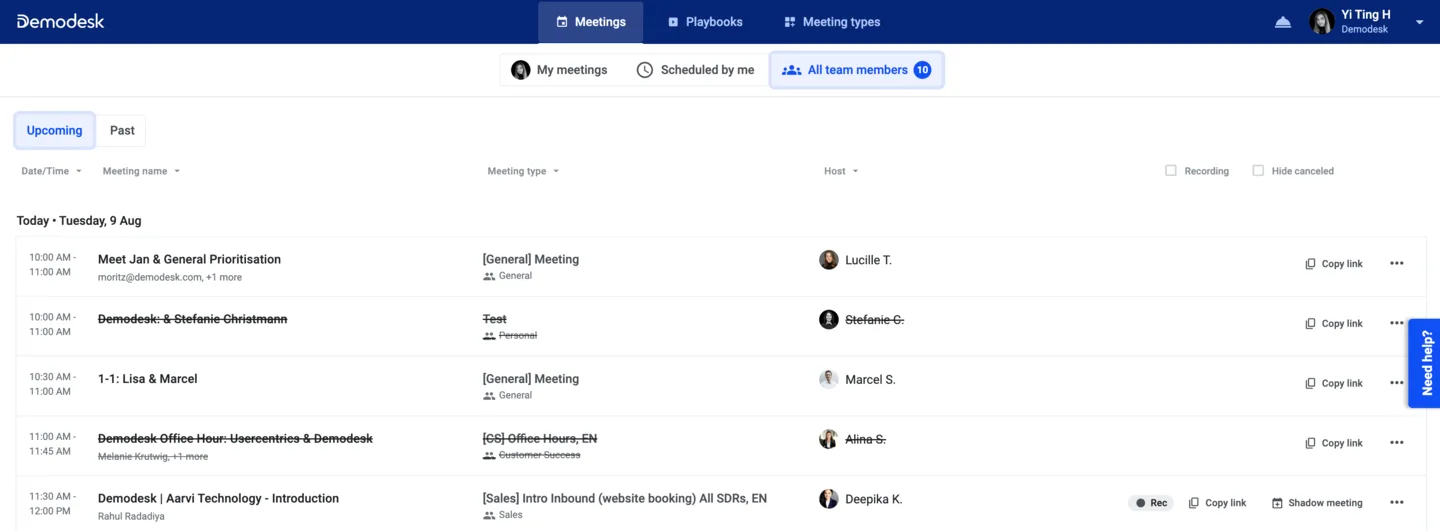Screen dimensions: 1440x531
Task: Open more options for Lucille T. meeting
Action: click(1397, 264)
